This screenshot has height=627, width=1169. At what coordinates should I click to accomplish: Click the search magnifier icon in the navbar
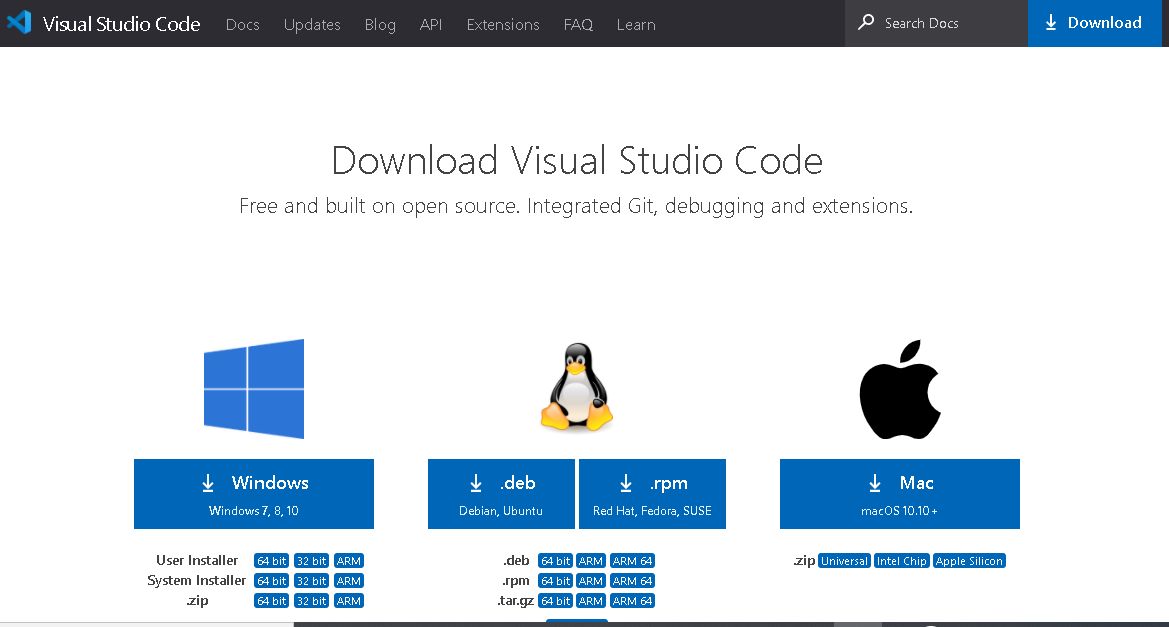pyautogui.click(x=865, y=22)
